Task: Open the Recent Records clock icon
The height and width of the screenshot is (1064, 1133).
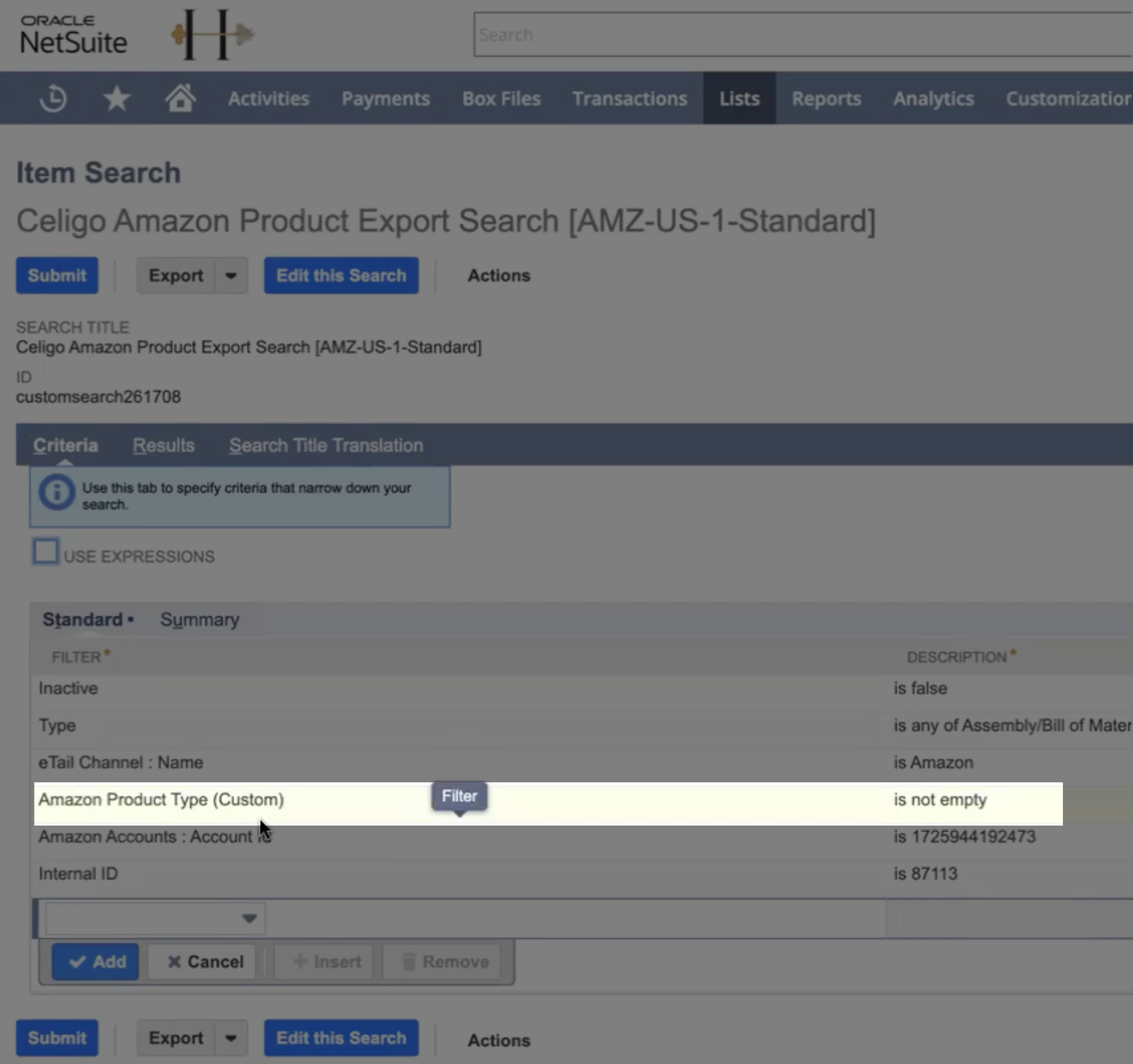Action: point(53,98)
